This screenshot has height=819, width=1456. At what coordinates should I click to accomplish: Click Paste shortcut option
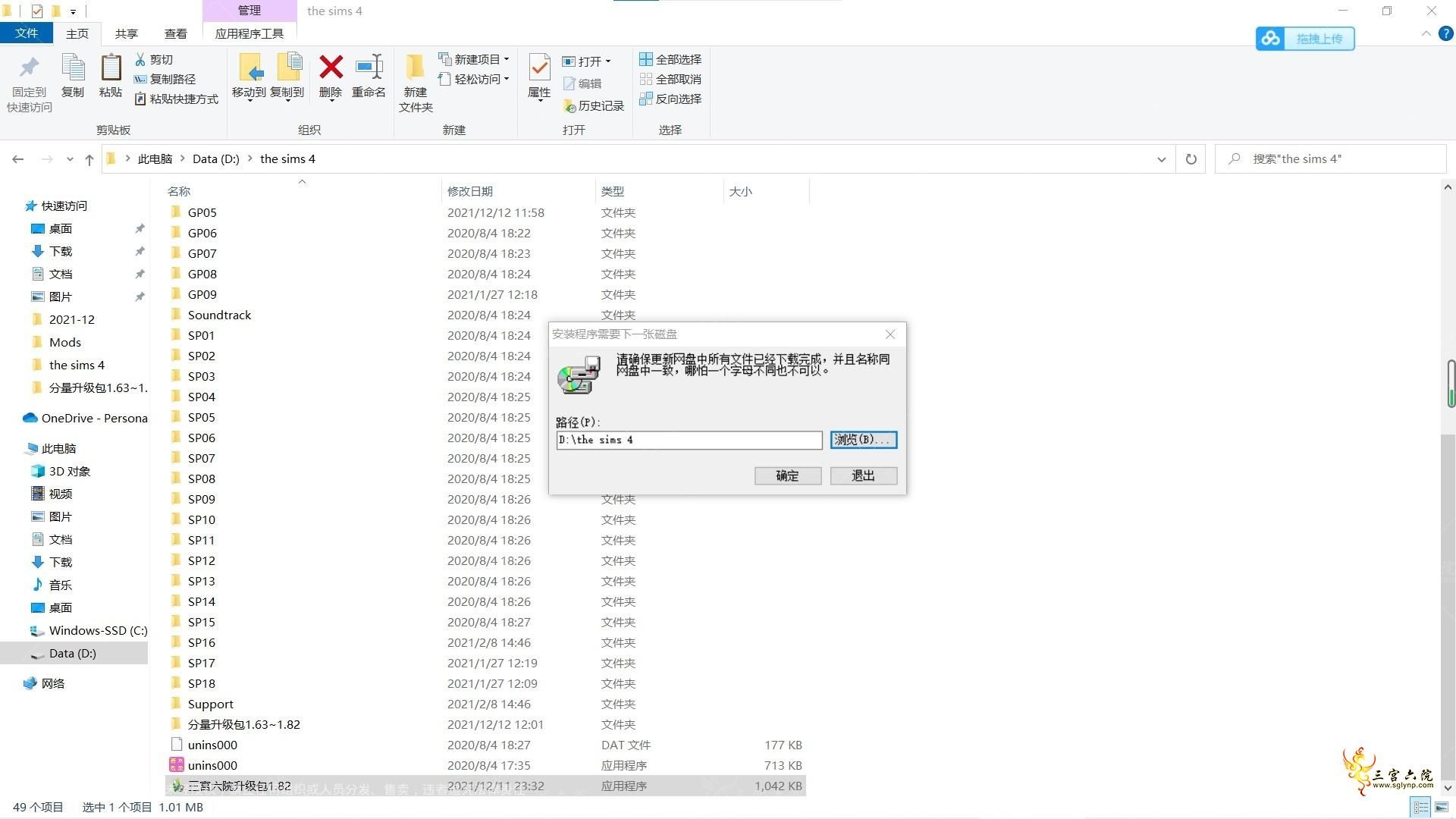click(x=176, y=99)
